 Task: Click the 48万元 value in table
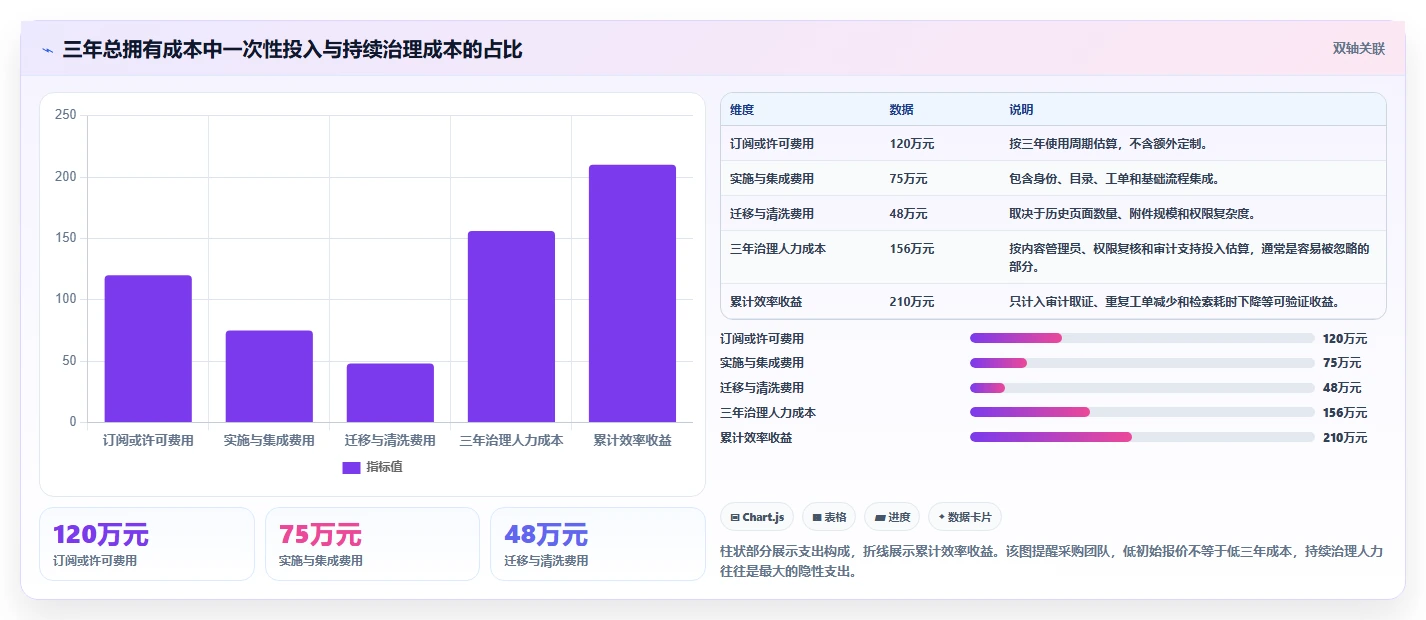point(908,214)
